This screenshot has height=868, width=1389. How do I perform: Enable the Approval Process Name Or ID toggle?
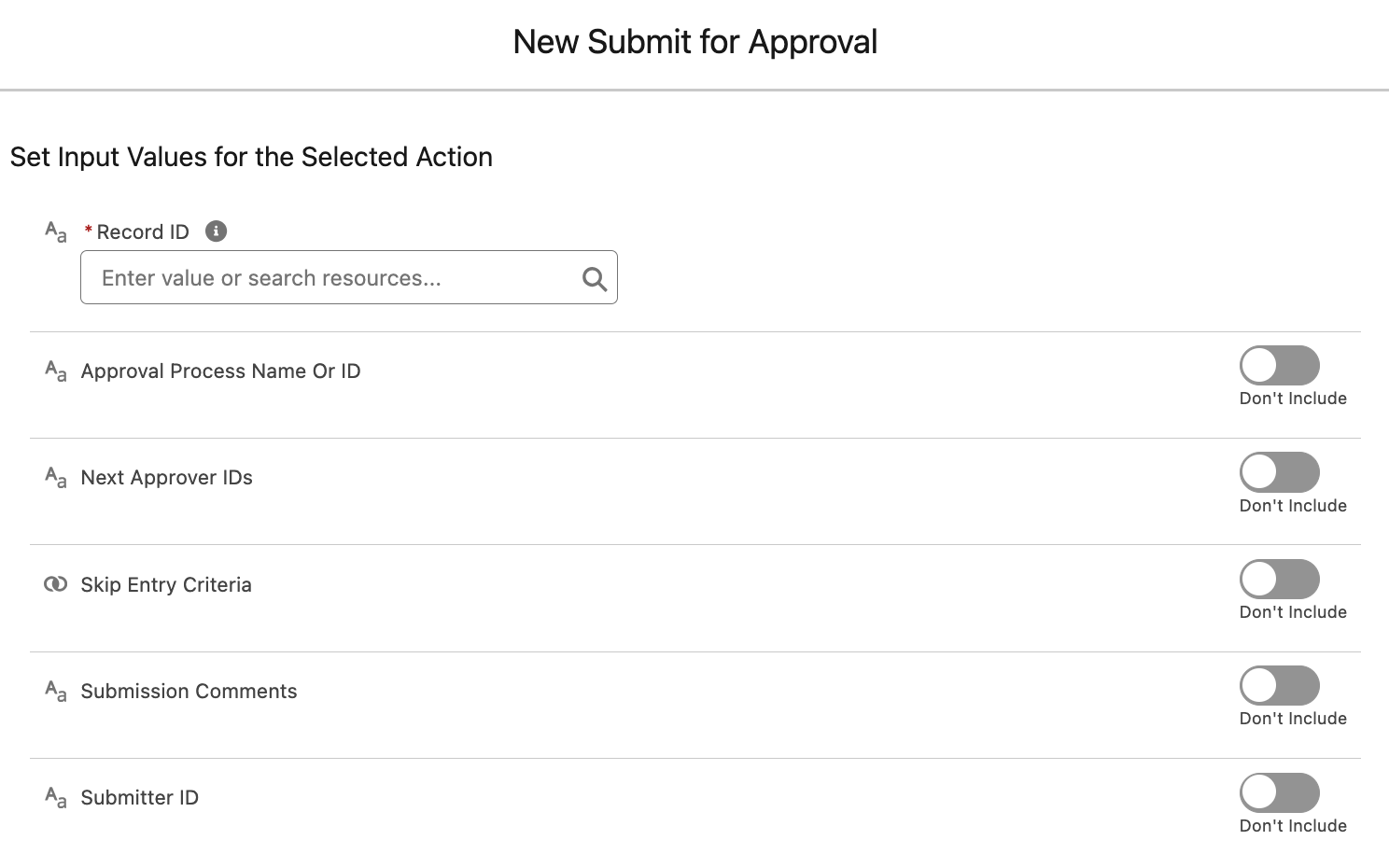[x=1279, y=365]
